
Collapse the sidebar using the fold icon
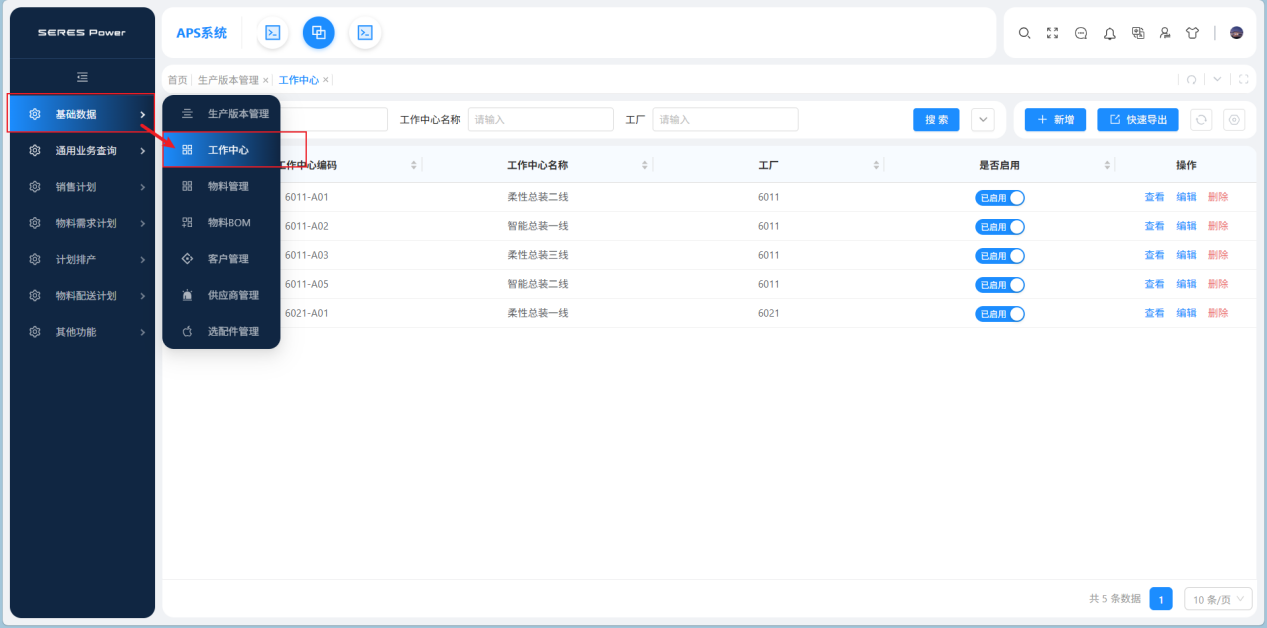pyautogui.click(x=82, y=77)
